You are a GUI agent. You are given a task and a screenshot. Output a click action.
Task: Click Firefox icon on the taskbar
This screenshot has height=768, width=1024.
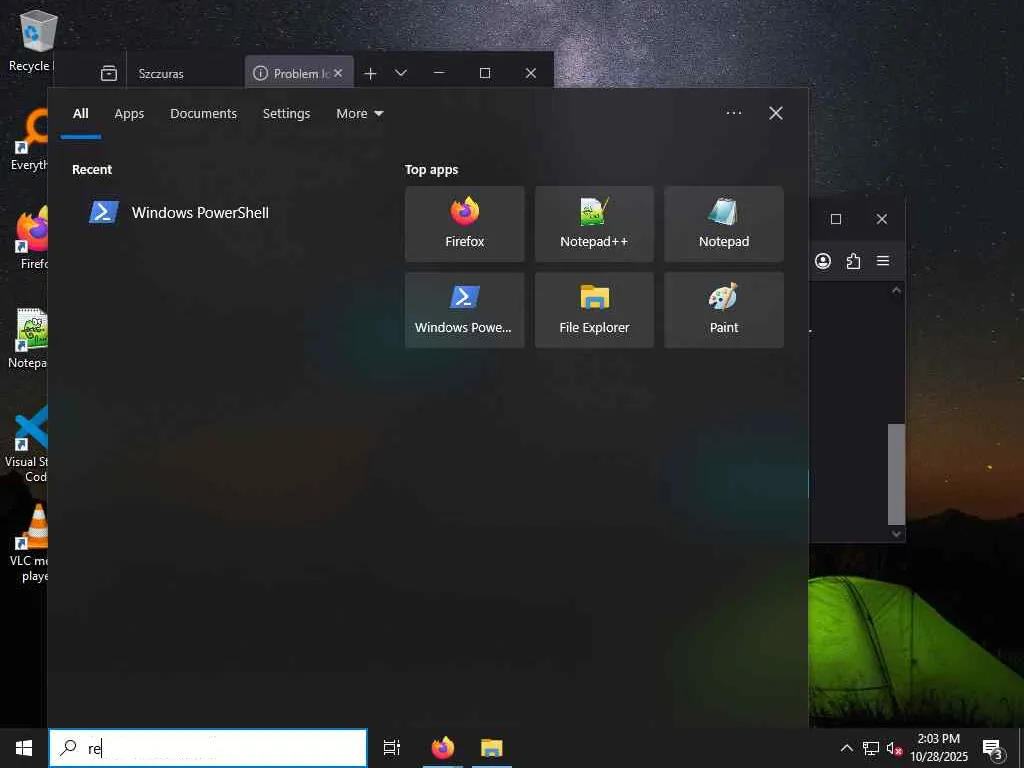coord(443,748)
